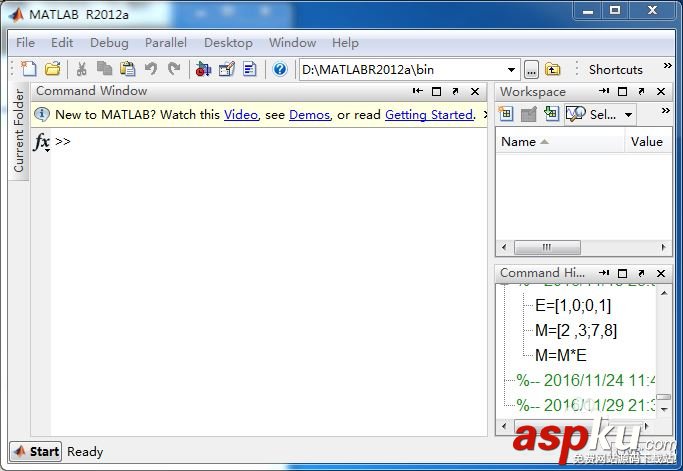
Task: Maximize the Command Window panel
Action: click(436, 91)
